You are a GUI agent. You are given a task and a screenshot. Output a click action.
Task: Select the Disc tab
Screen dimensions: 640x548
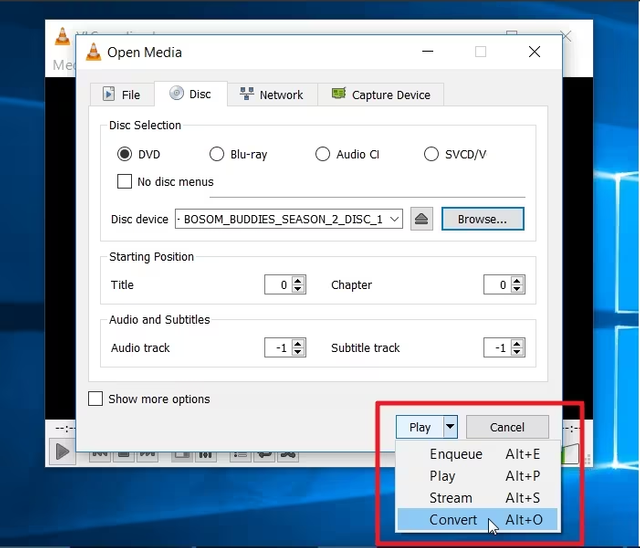coord(191,94)
